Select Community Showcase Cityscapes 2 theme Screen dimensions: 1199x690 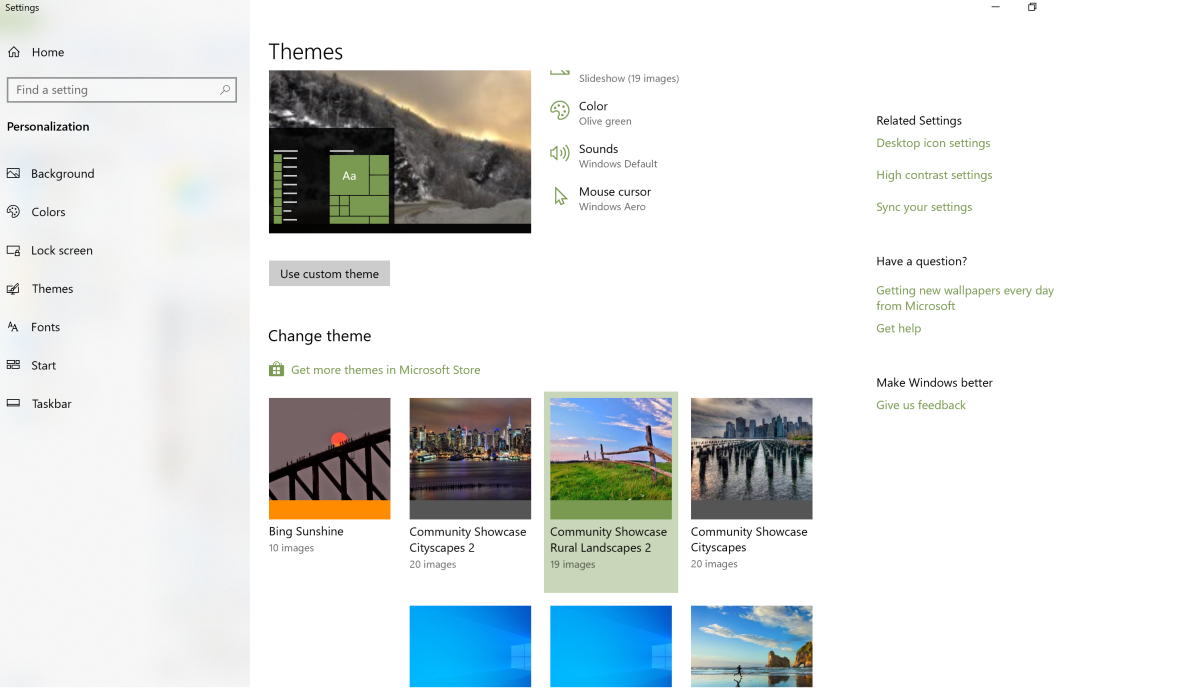[x=470, y=458]
